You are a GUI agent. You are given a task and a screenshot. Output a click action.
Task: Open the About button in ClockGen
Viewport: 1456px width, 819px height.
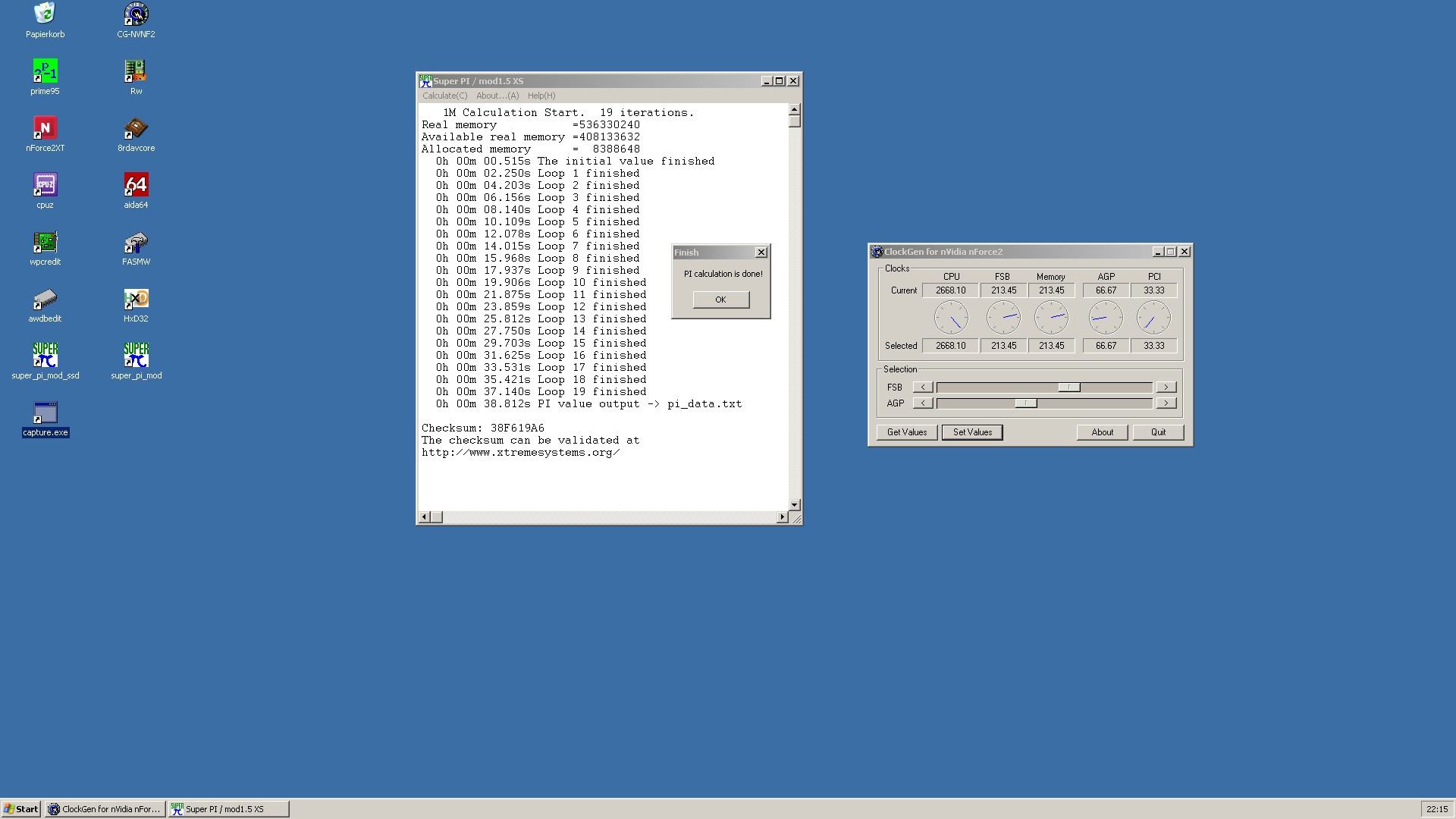(x=1103, y=432)
